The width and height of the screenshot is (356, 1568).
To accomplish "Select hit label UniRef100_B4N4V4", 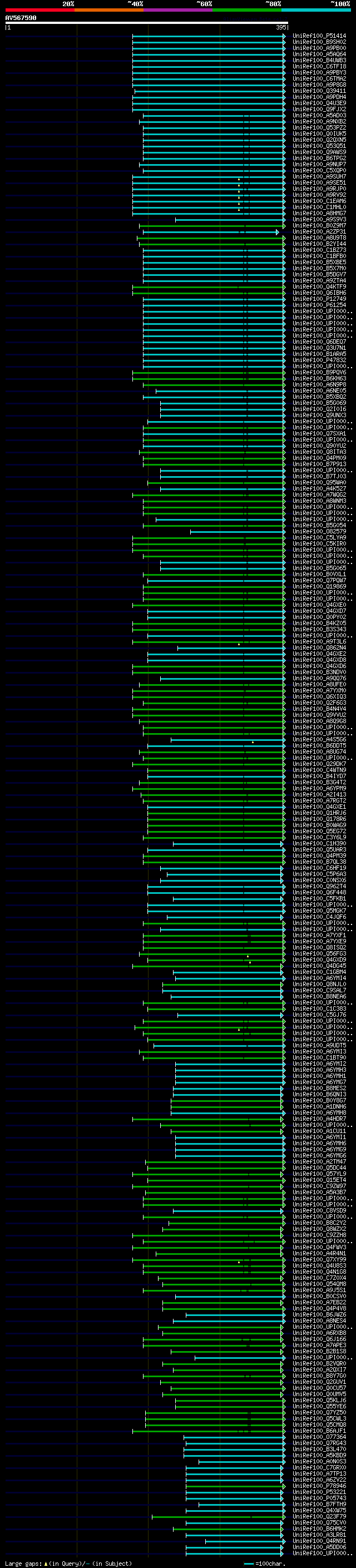I will [x=319, y=709].
